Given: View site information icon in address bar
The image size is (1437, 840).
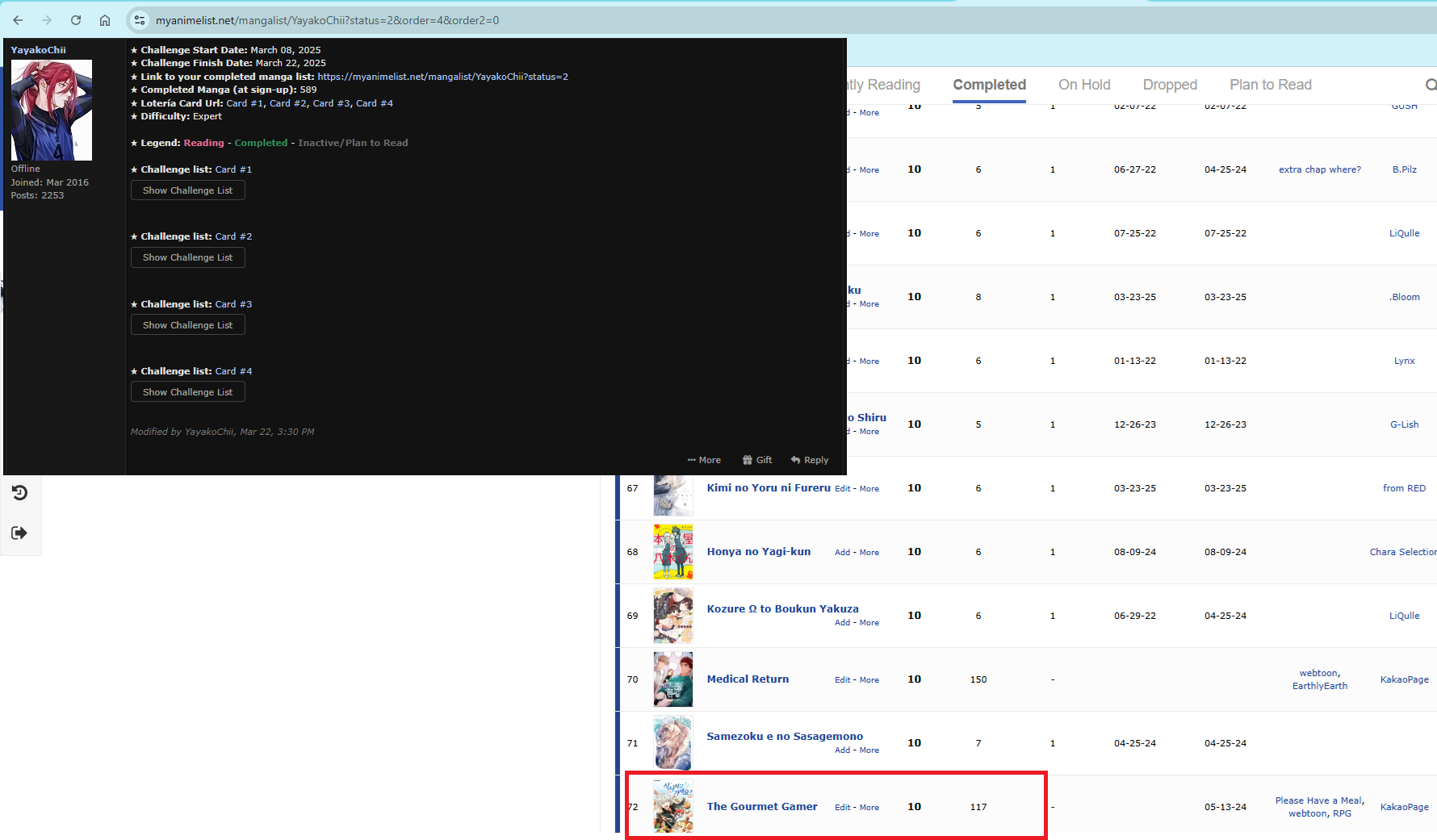Looking at the screenshot, I should coord(140,20).
